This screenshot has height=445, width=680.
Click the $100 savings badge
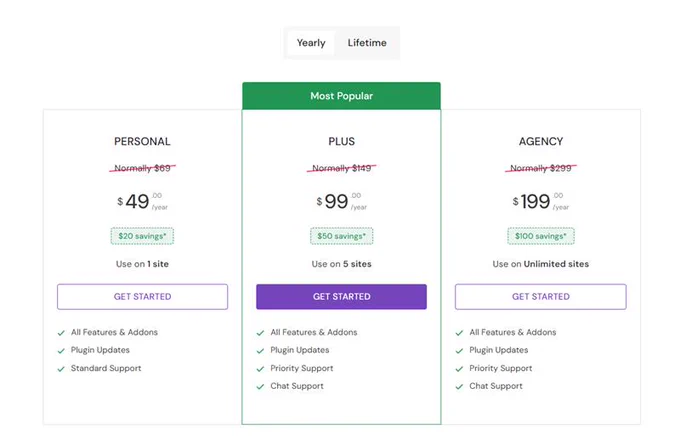[x=541, y=236]
